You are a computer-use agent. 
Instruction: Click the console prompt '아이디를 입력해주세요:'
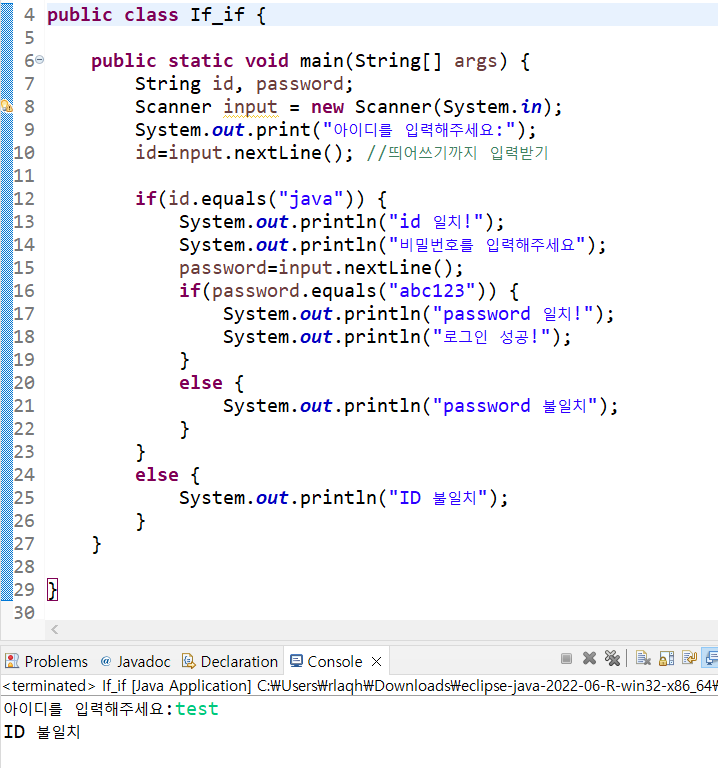click(x=88, y=709)
